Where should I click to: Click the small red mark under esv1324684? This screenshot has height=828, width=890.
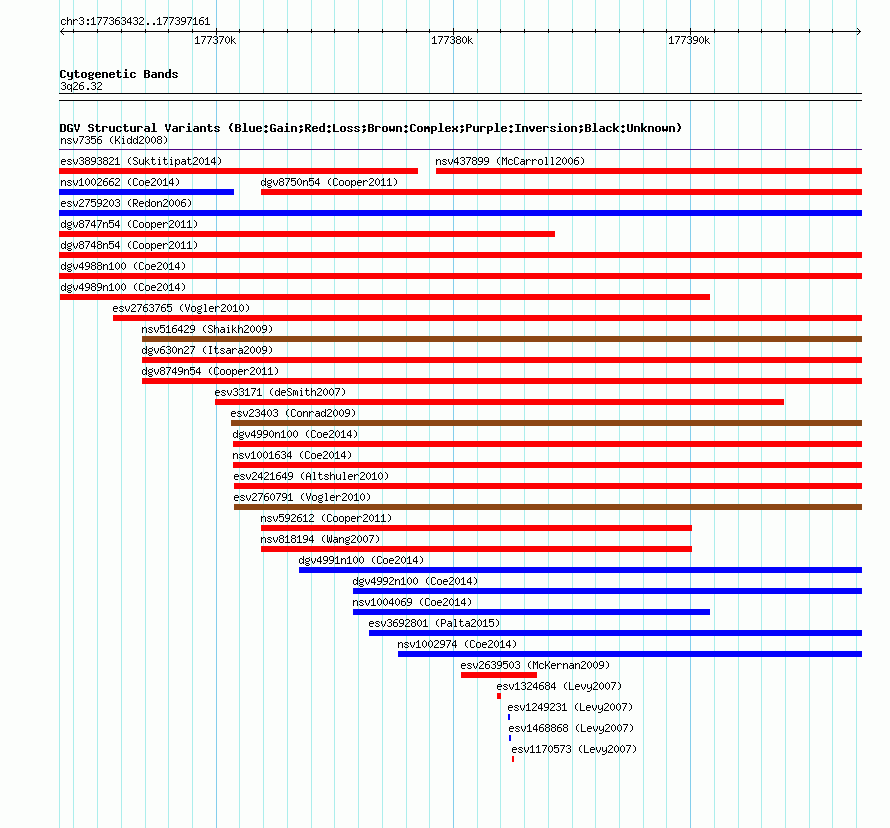click(499, 696)
